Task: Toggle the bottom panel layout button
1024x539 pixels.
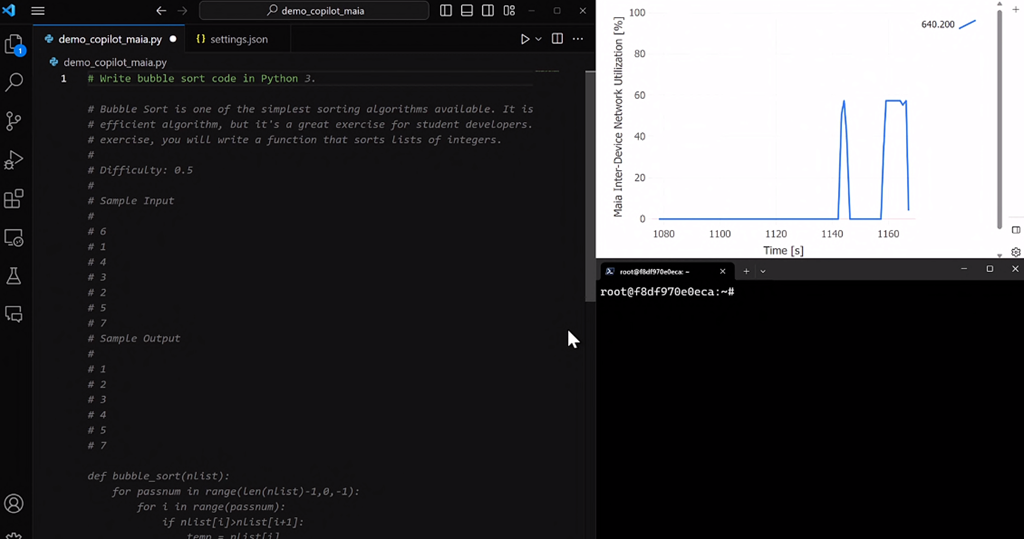Action: [x=467, y=11]
